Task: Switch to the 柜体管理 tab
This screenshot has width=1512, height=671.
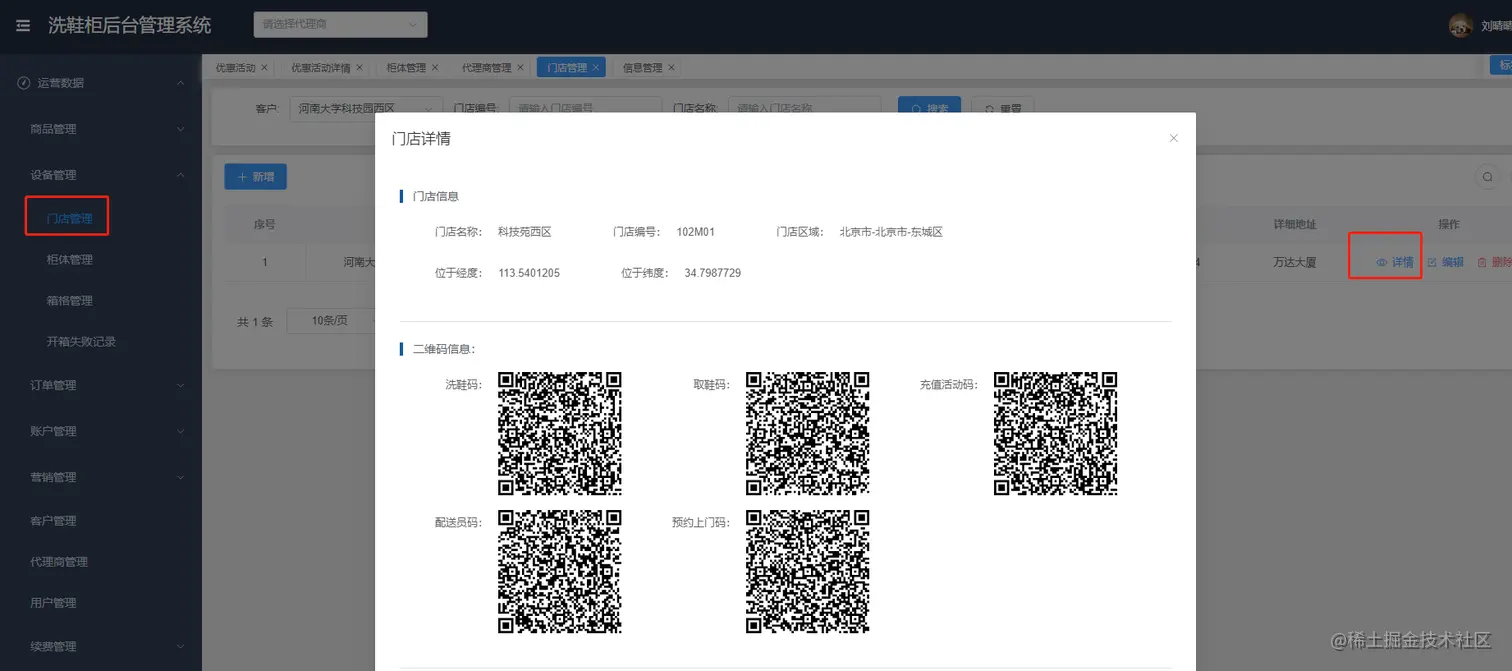Action: pos(406,68)
